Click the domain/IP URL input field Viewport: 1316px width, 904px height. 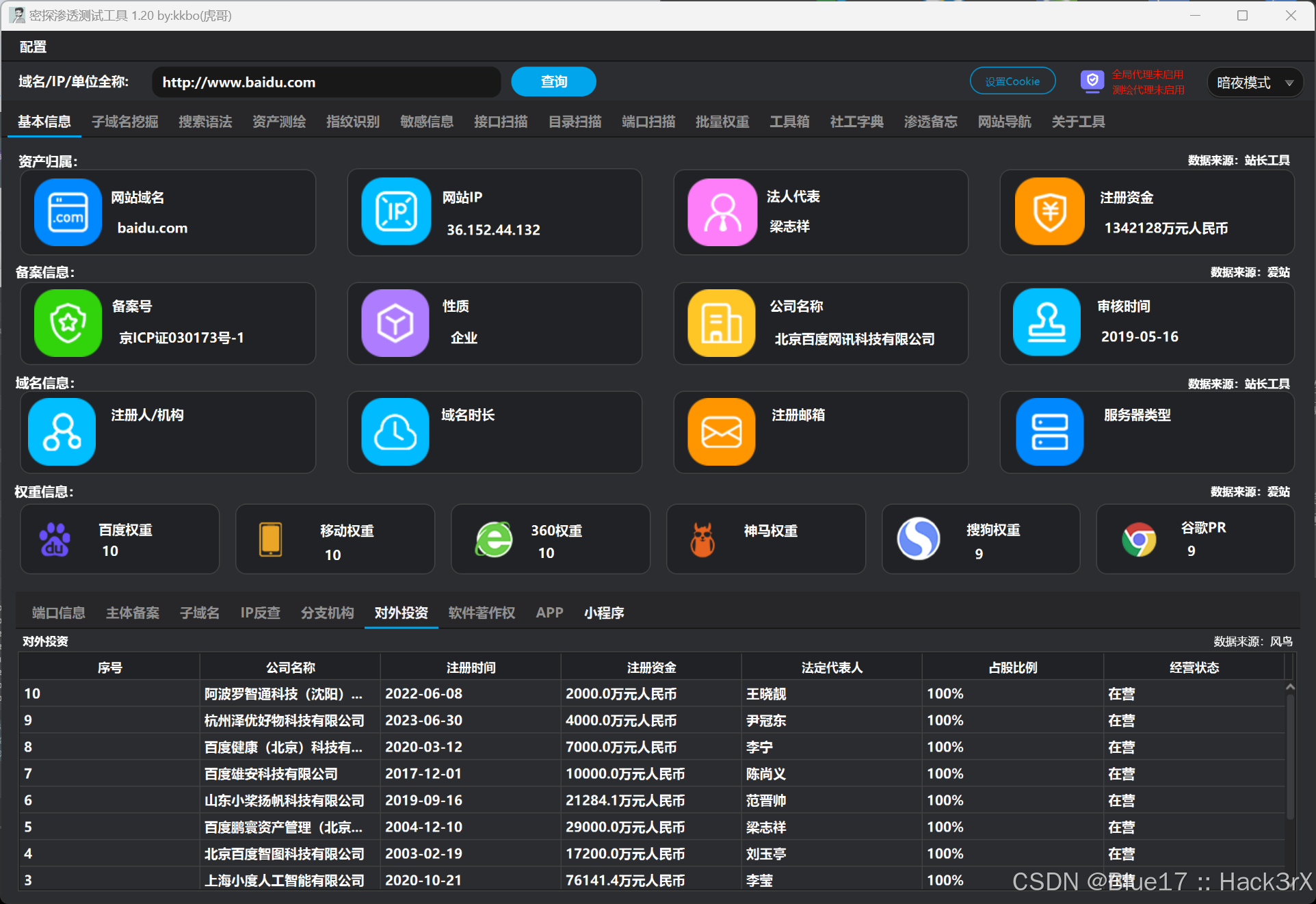click(327, 82)
